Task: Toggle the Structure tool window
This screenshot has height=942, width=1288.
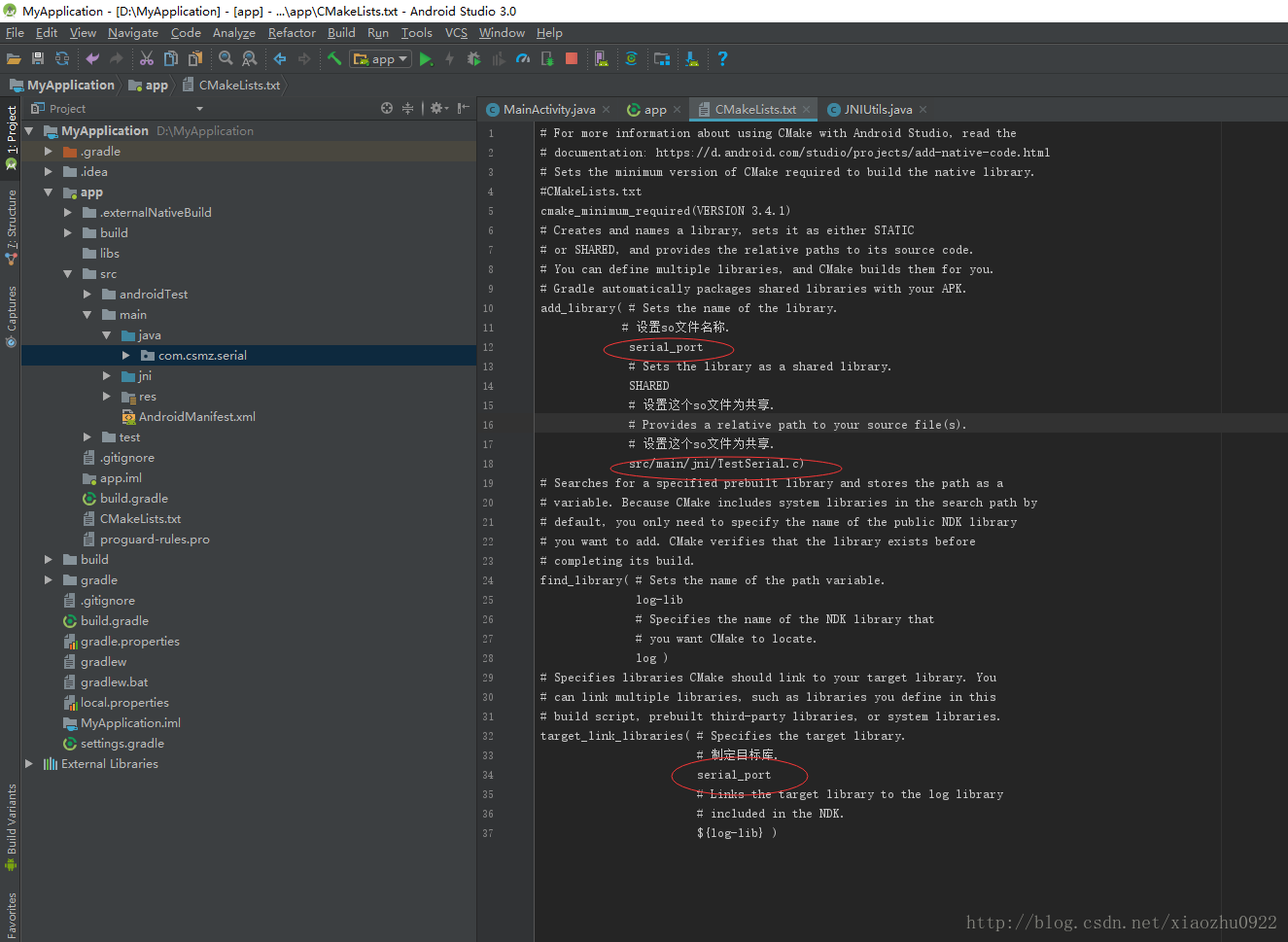Action: (x=11, y=227)
